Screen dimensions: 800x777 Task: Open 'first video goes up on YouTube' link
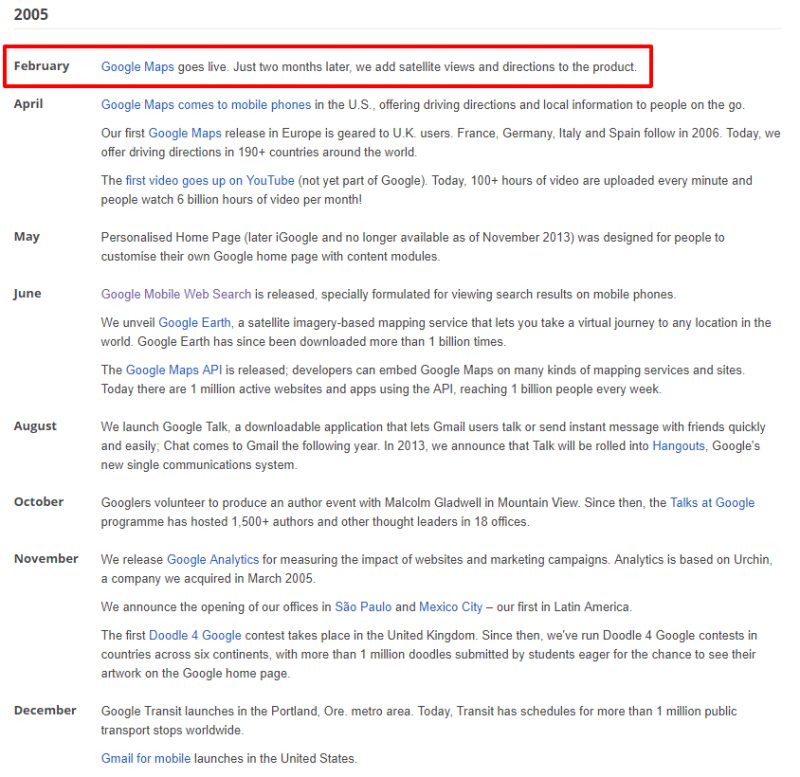(x=210, y=181)
